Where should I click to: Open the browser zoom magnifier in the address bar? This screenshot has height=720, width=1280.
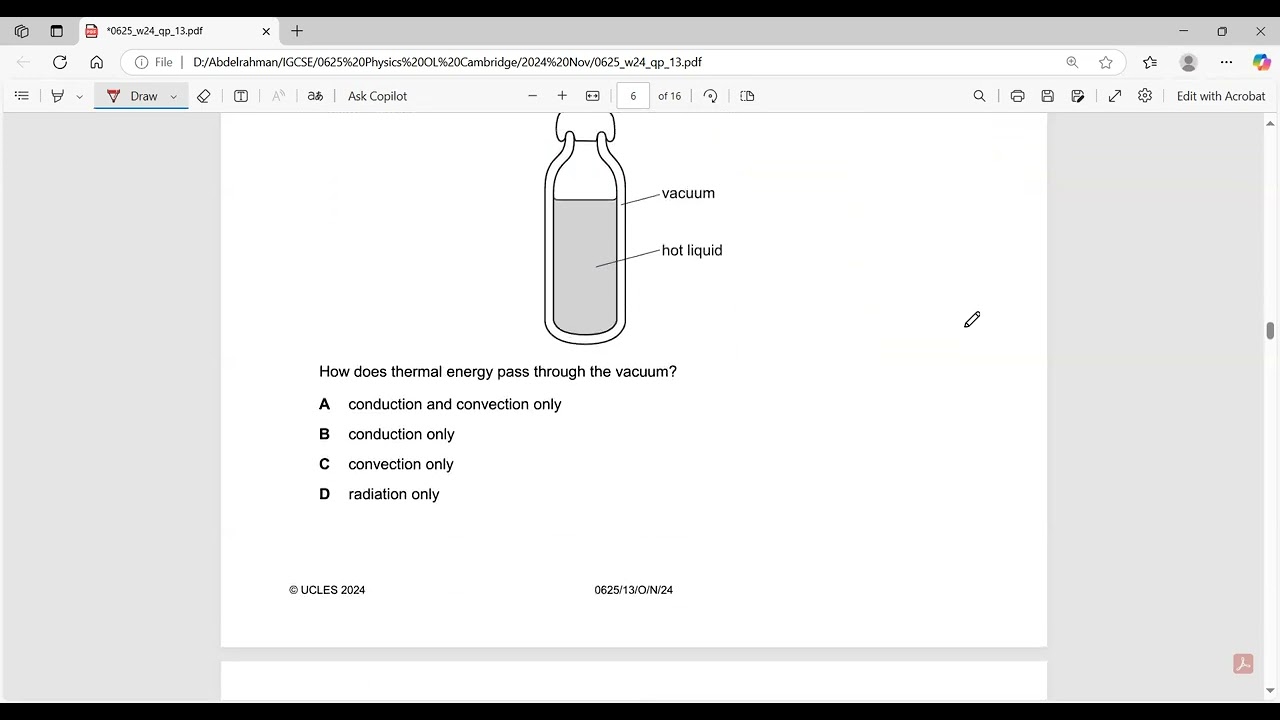(1072, 62)
